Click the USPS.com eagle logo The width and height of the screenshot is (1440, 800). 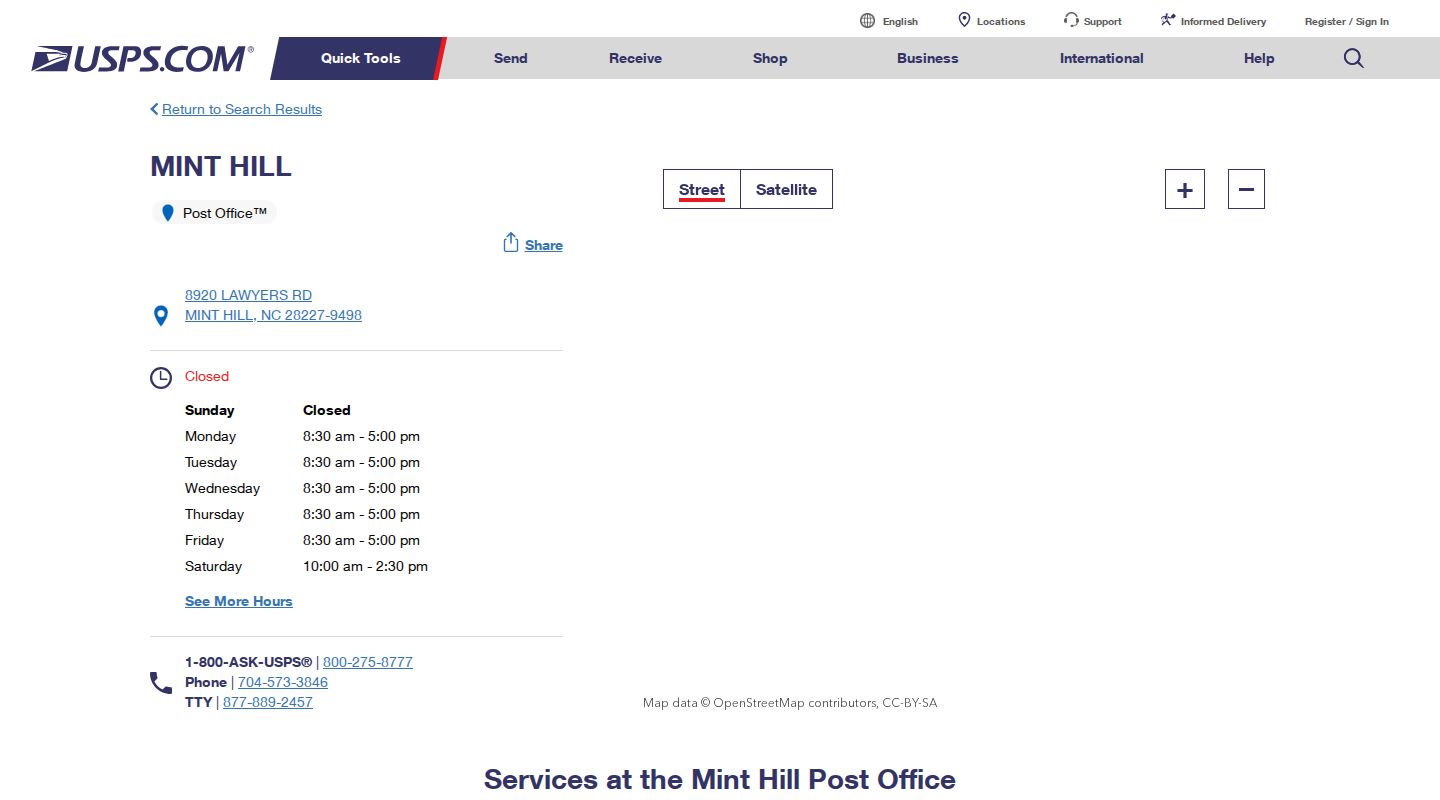(x=142, y=59)
